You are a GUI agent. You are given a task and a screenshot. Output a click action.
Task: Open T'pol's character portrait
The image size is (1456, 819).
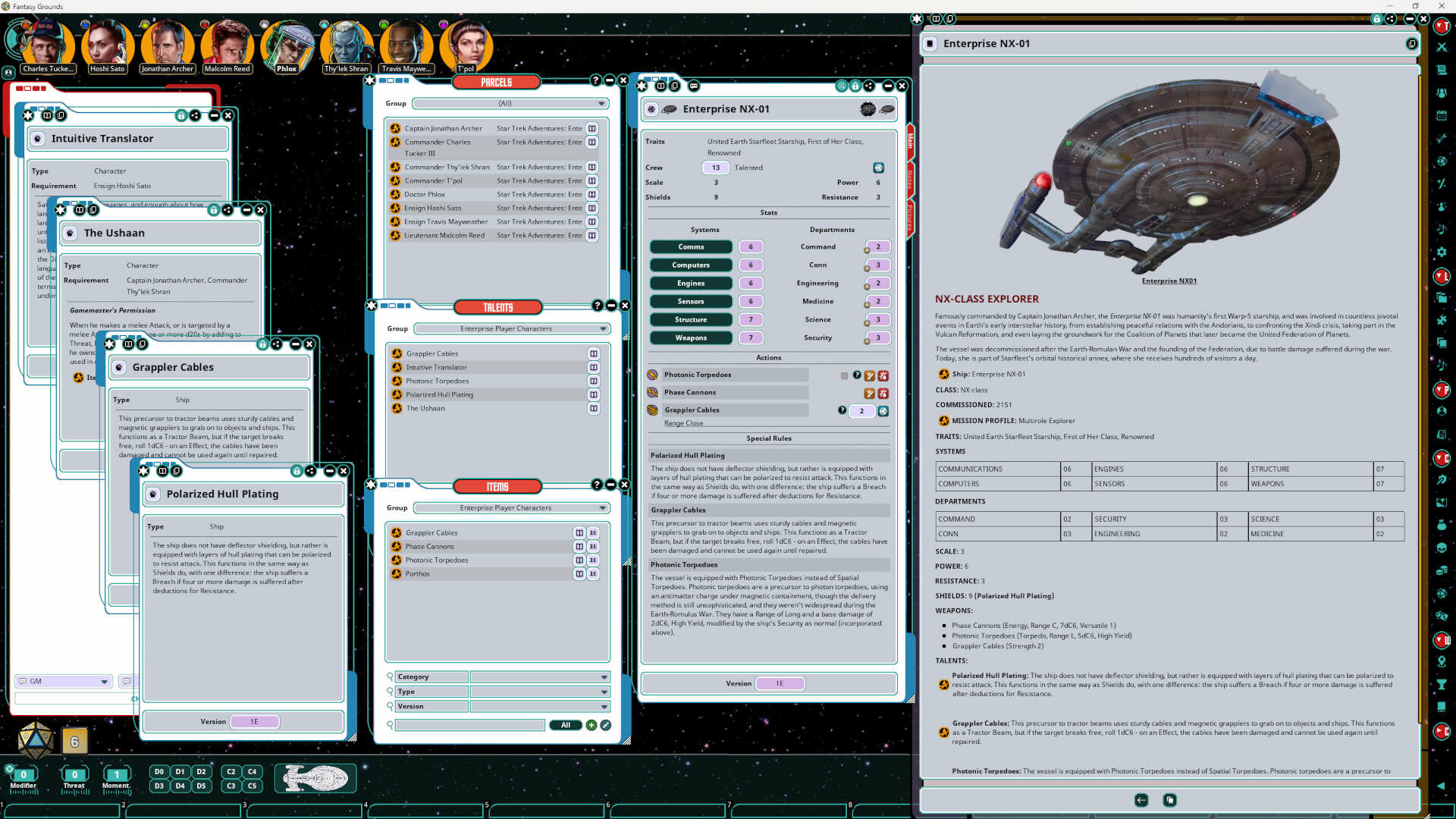tap(466, 44)
